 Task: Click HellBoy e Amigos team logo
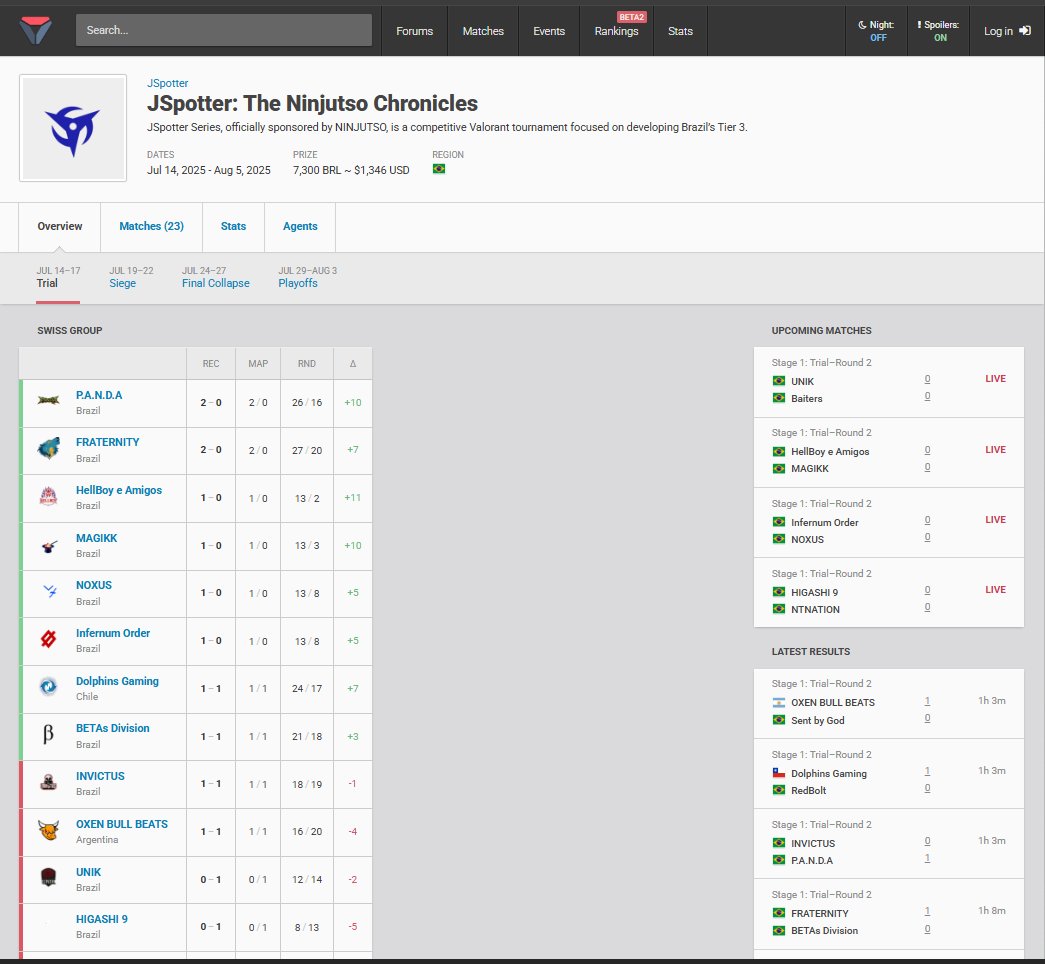pyautogui.click(x=48, y=497)
